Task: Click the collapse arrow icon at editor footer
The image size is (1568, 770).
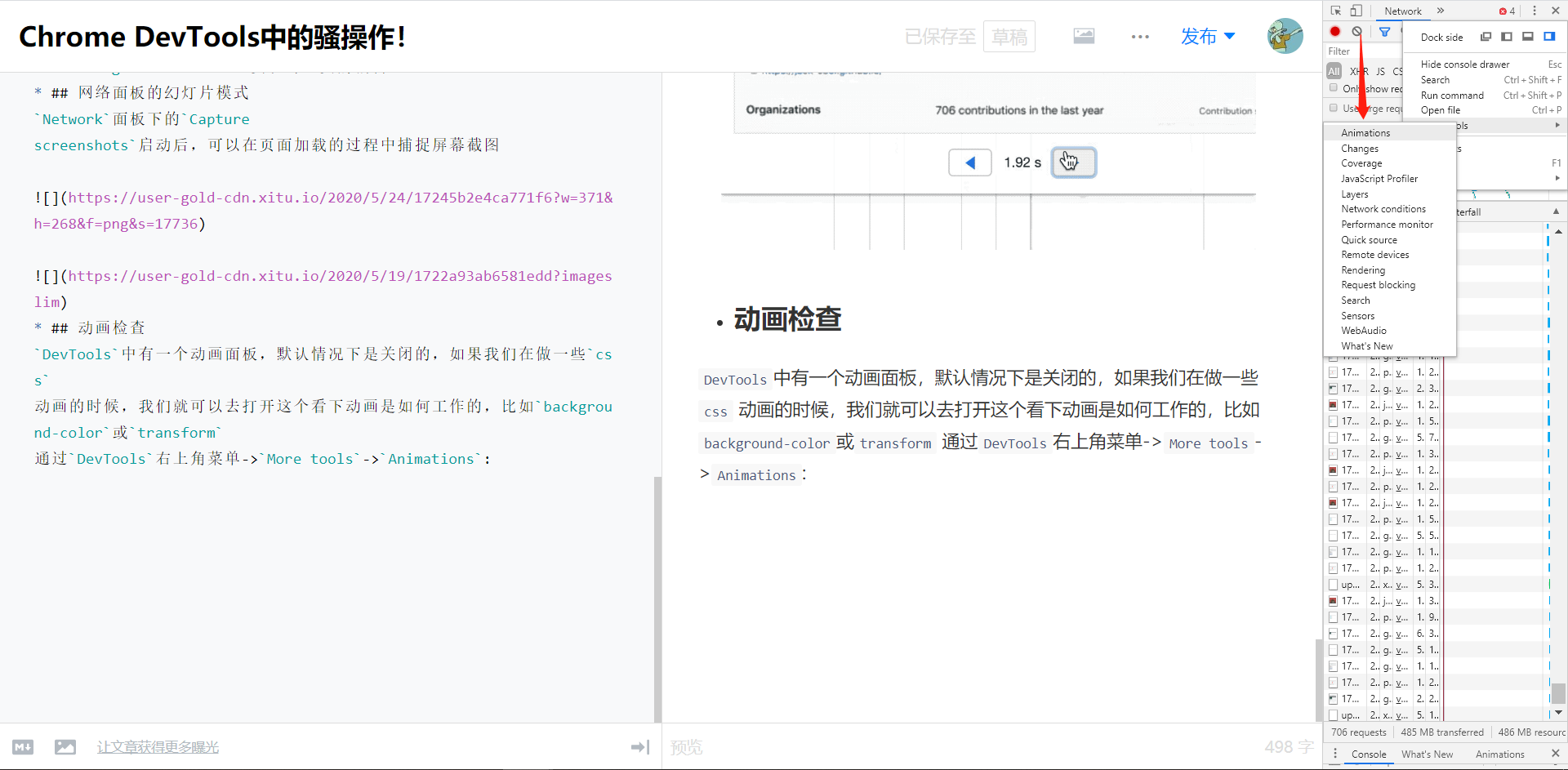Action: (x=640, y=747)
